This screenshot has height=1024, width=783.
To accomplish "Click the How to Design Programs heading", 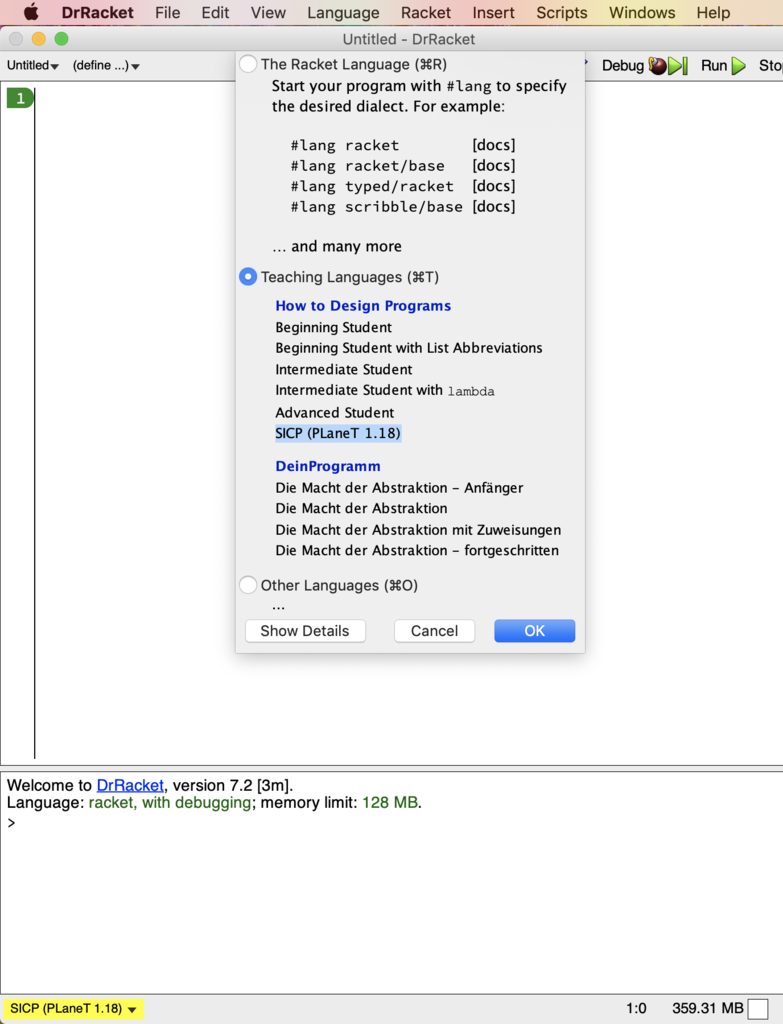I will [363, 306].
